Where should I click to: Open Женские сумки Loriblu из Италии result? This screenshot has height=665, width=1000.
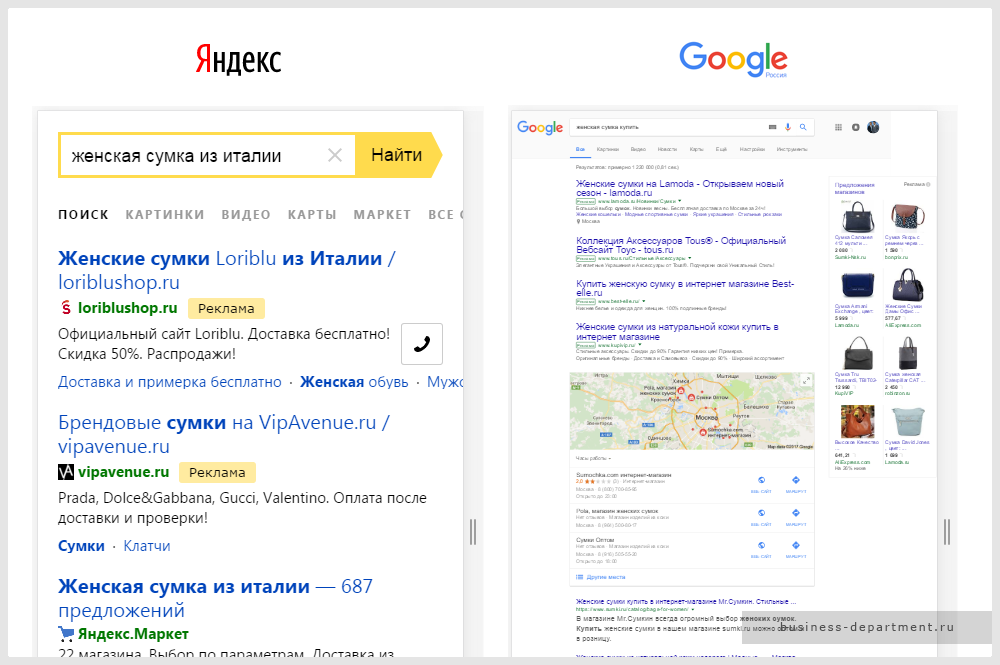pos(226,270)
